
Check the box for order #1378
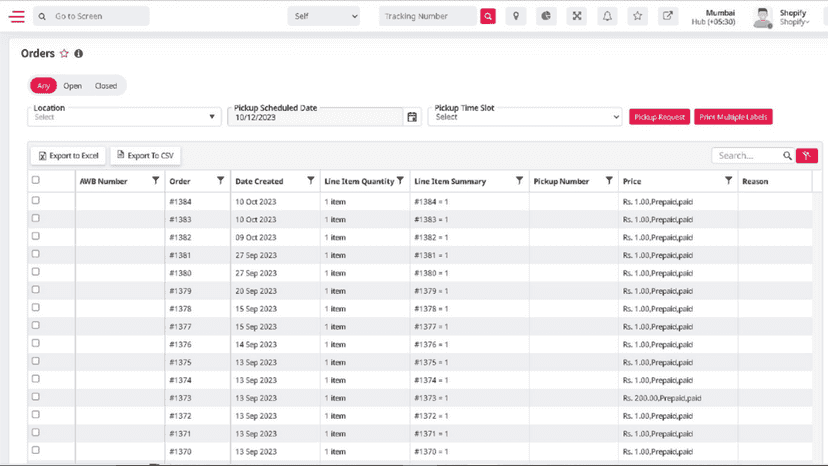click(35, 307)
